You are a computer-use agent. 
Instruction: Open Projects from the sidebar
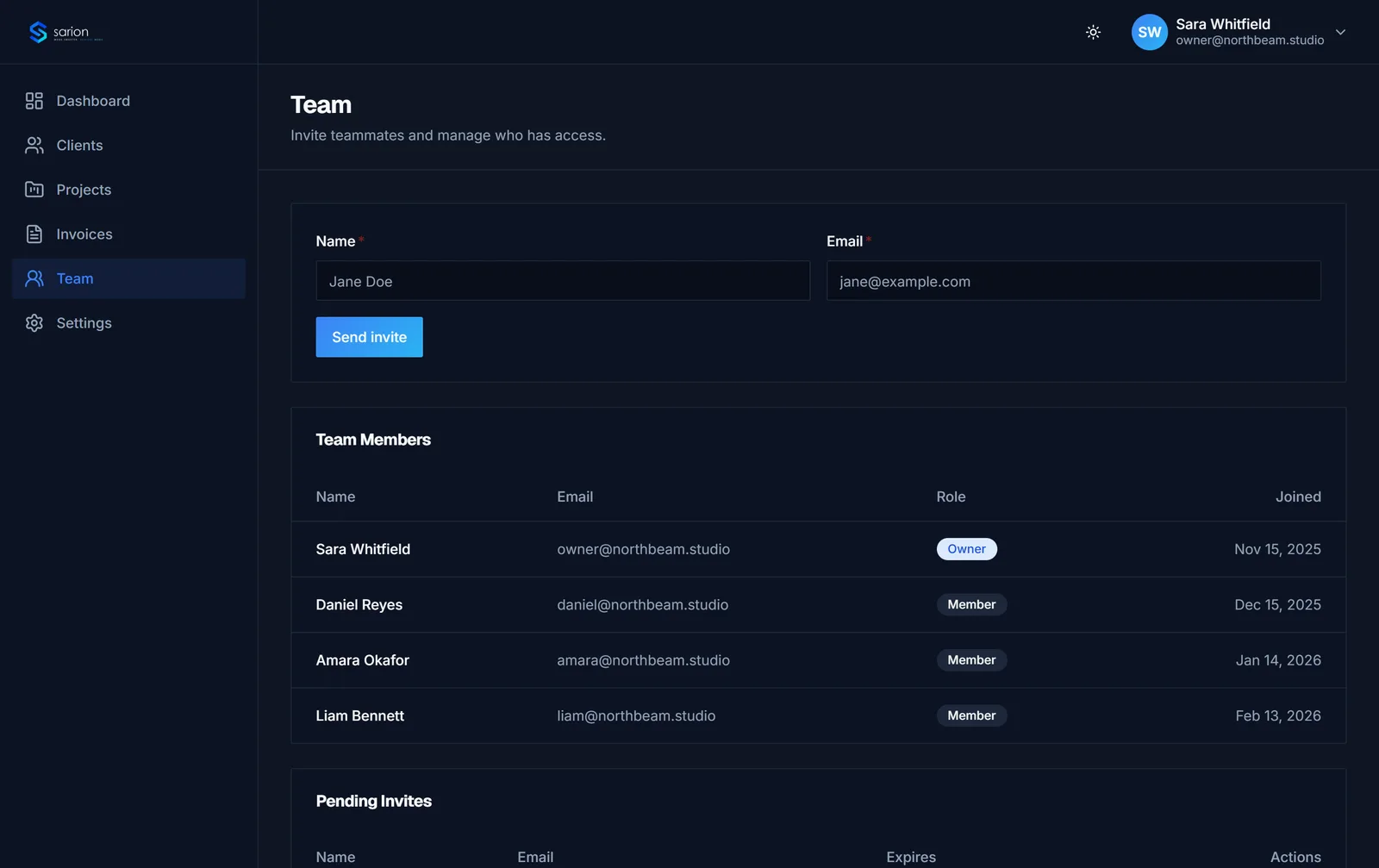pos(129,190)
